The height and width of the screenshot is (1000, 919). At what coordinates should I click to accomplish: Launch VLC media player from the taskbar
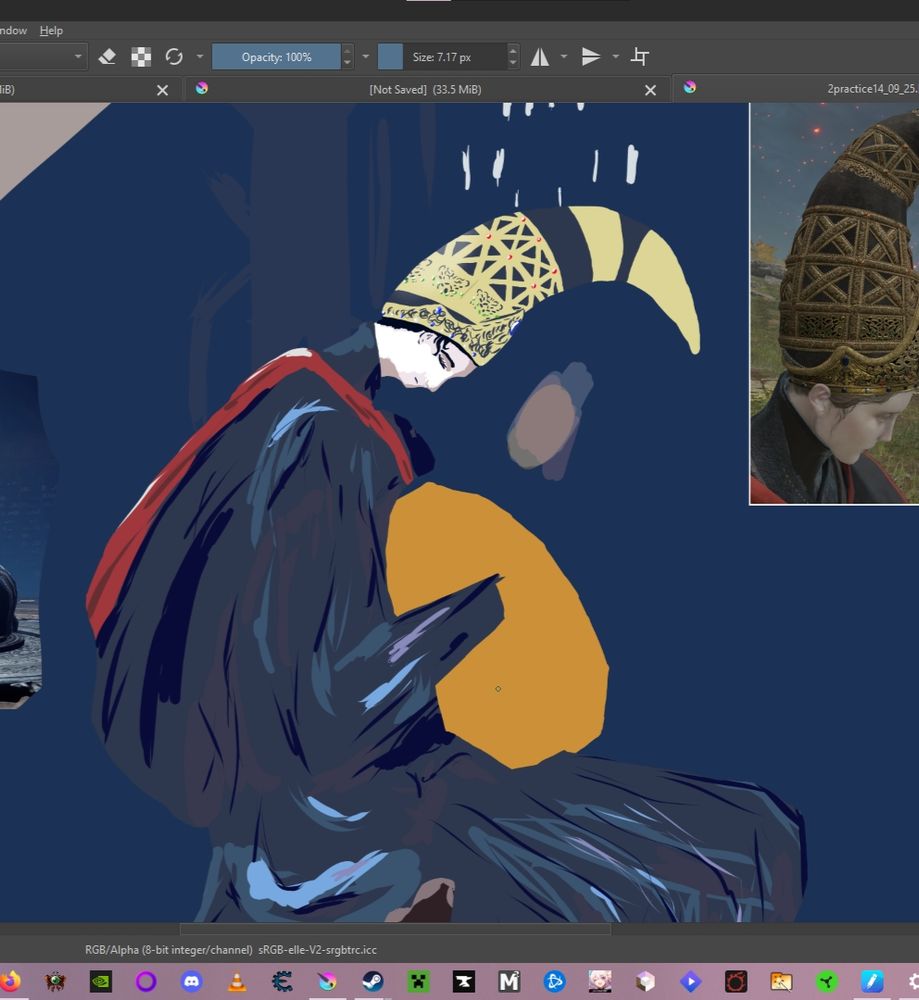click(235, 980)
